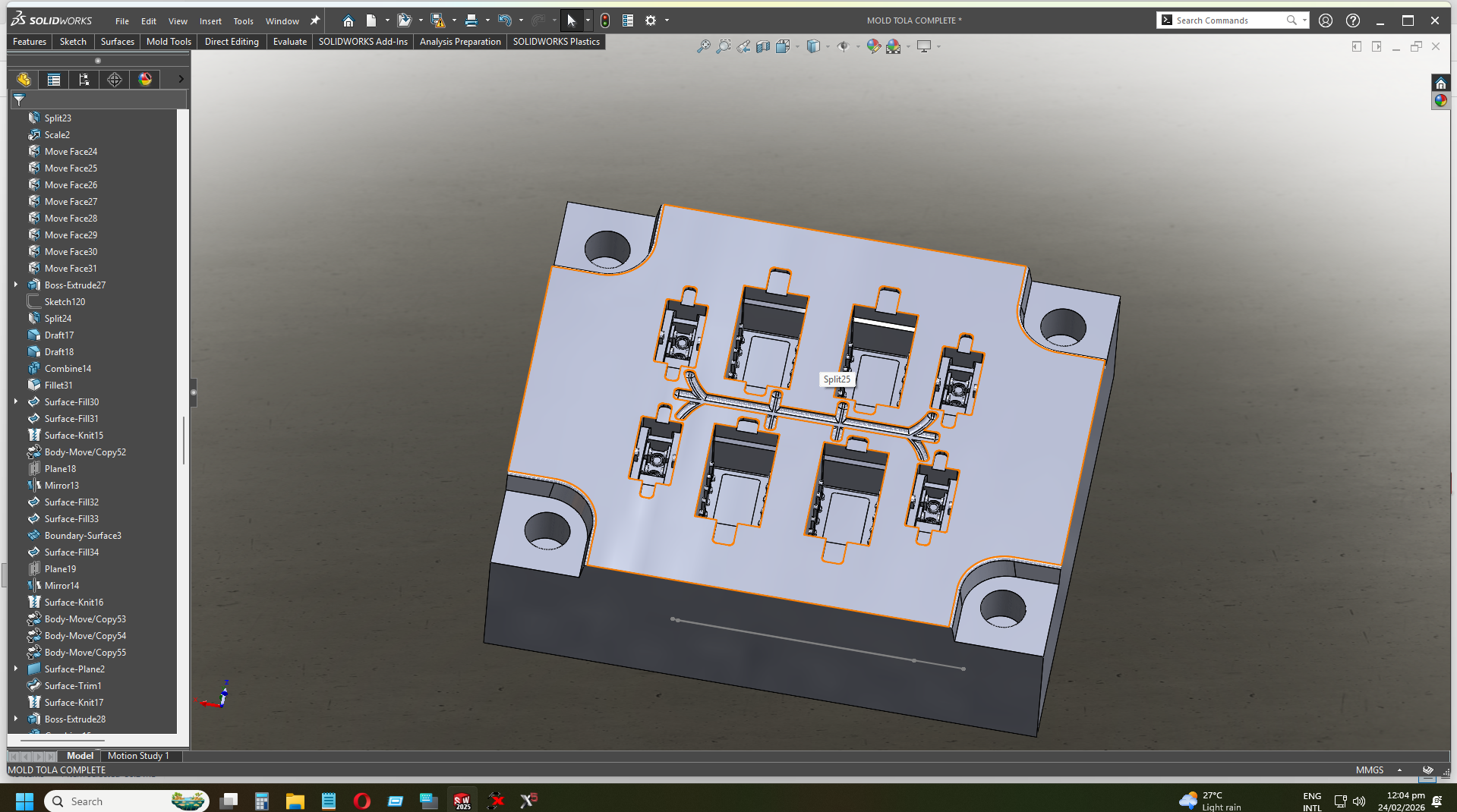The width and height of the screenshot is (1457, 812).
Task: Pin the SOLIDWORKS menu bar
Action: click(315, 20)
